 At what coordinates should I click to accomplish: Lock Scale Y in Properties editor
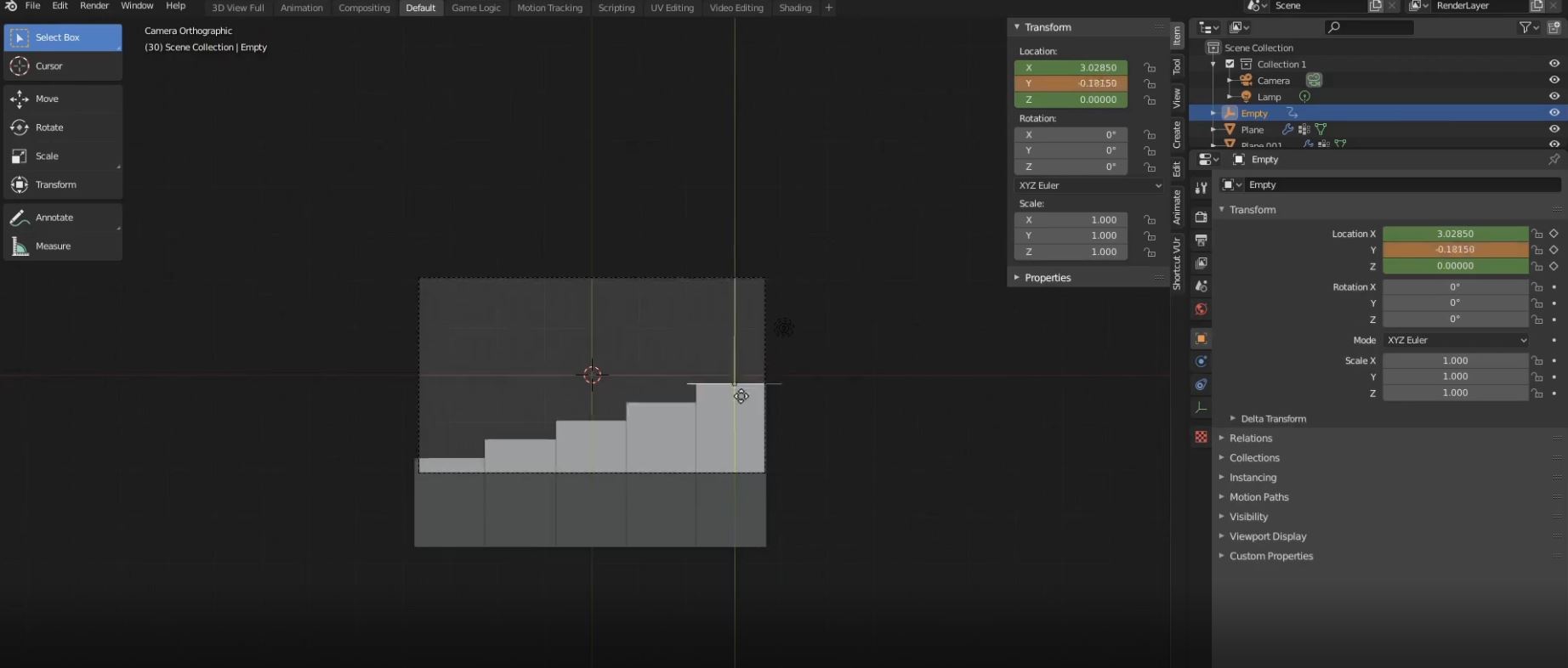click(1537, 376)
